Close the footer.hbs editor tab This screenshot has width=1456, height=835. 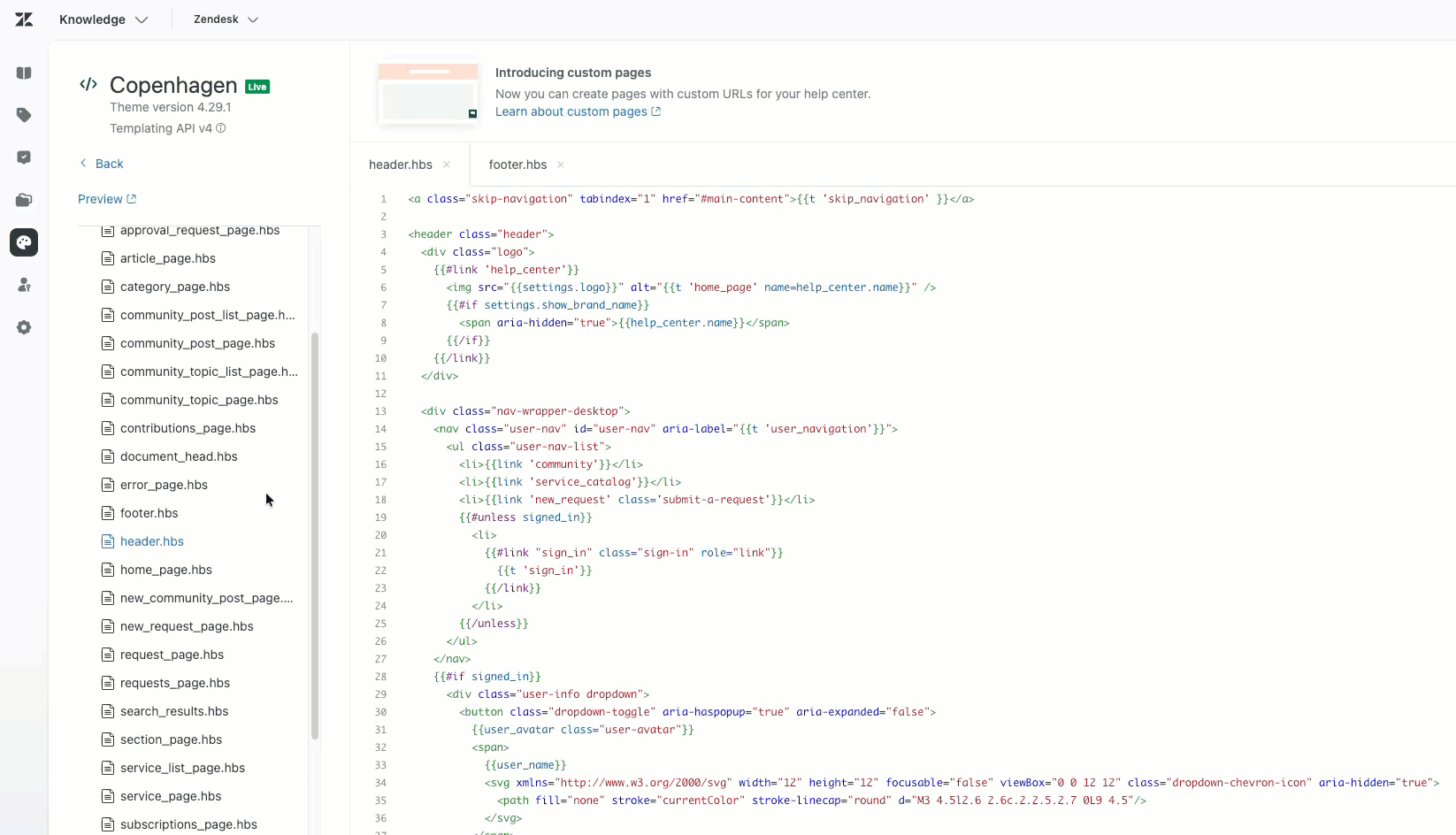[560, 165]
